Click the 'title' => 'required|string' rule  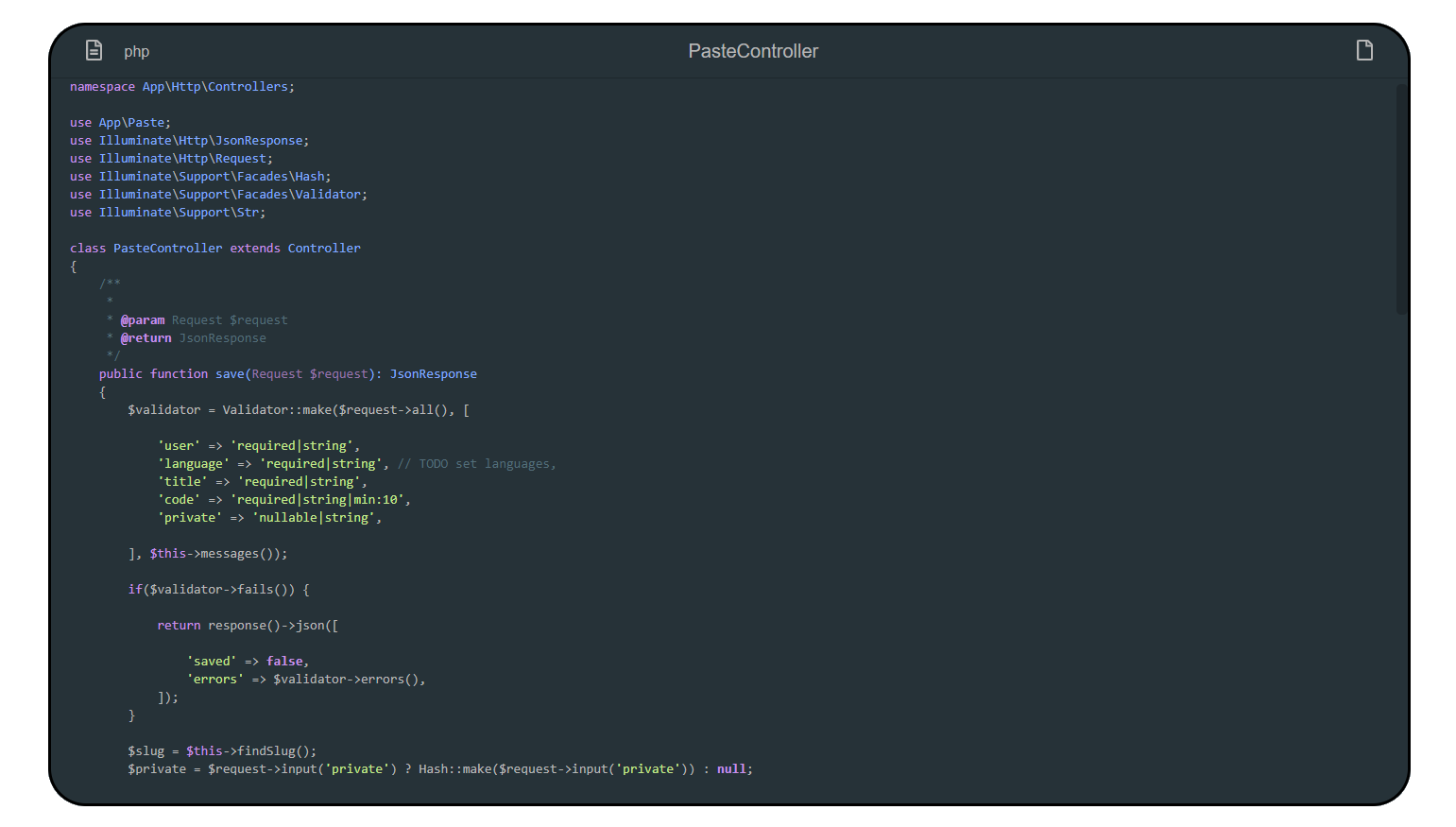click(262, 482)
